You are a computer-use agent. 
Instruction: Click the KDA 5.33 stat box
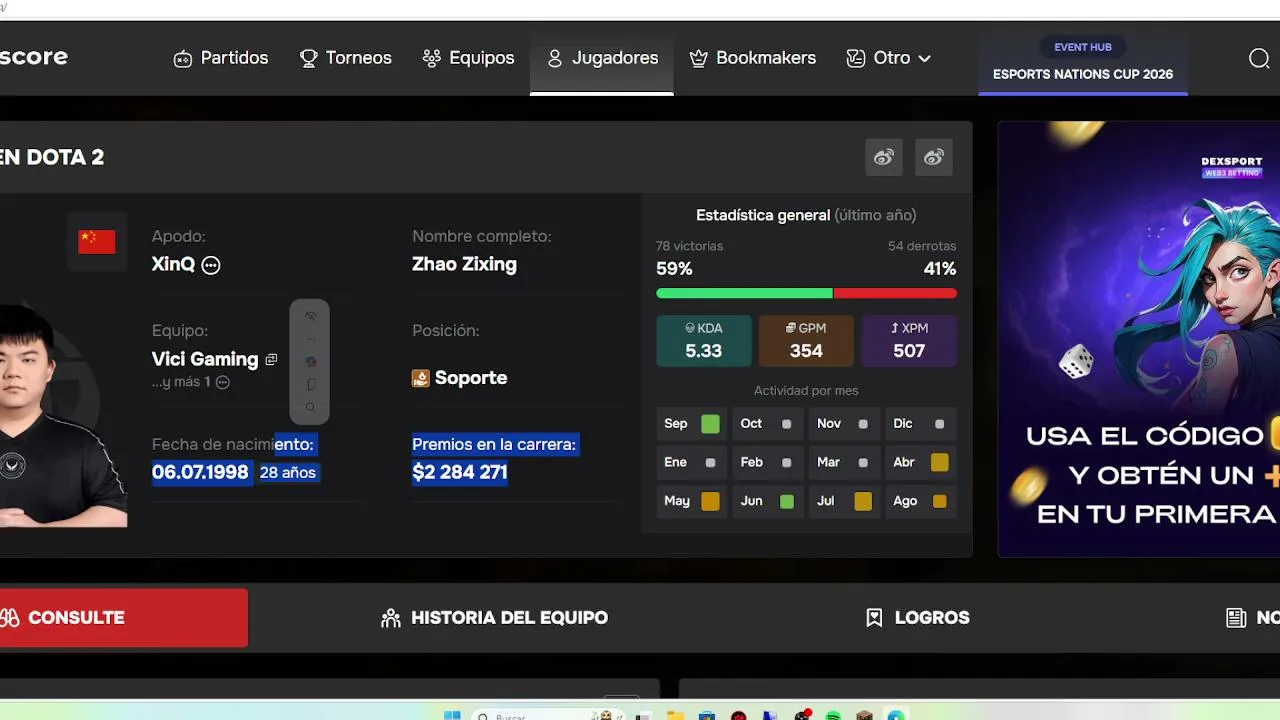pos(704,341)
